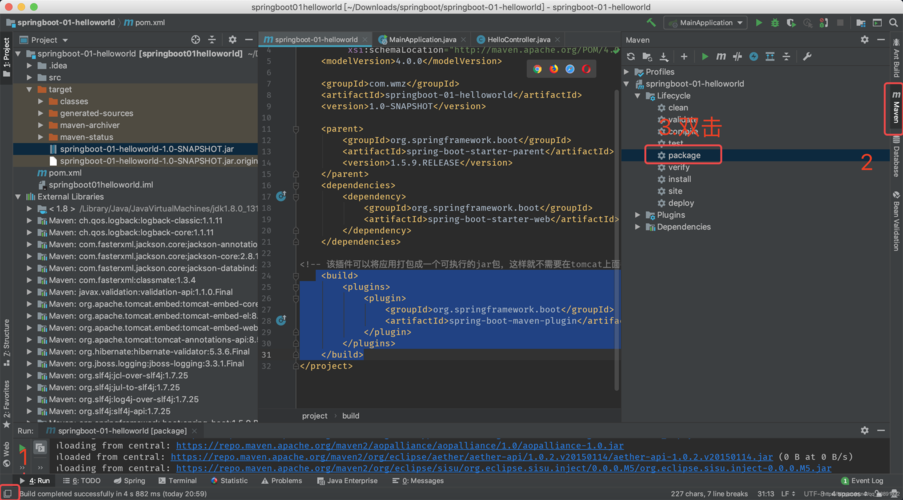This screenshot has height=500, width=903.
Task: Execute Maven goal via the italic m icon
Action: [x=720, y=56]
